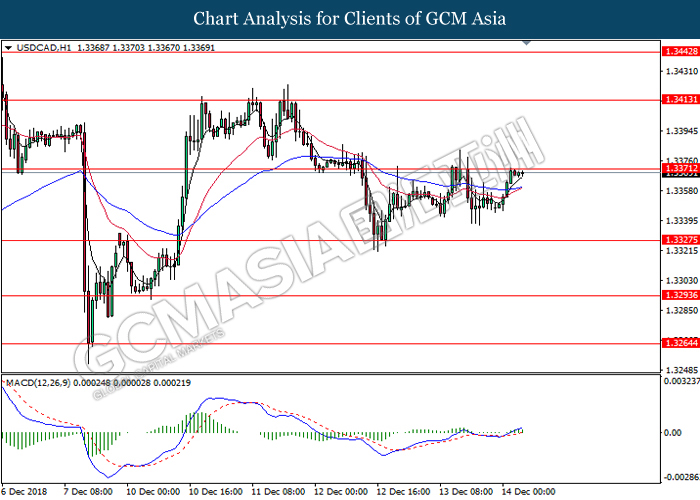The width and height of the screenshot is (700, 500).
Task: Click the 1.33580 price scale value
Action: coord(681,191)
